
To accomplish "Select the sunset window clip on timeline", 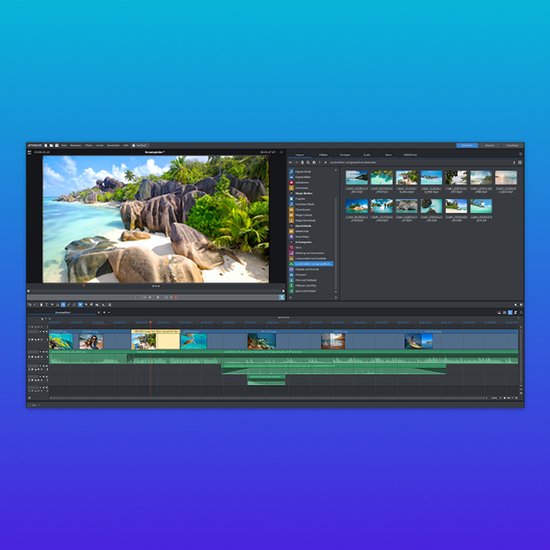I will coord(333,341).
